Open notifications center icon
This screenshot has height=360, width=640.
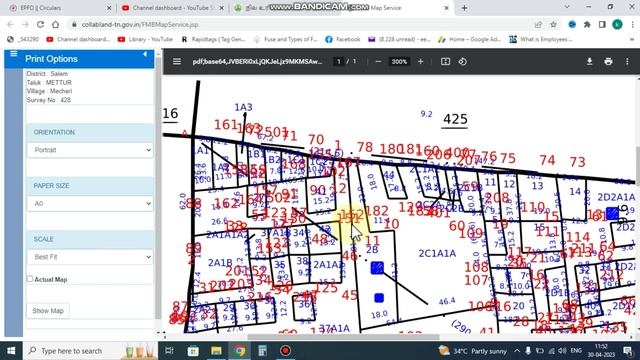point(628,351)
